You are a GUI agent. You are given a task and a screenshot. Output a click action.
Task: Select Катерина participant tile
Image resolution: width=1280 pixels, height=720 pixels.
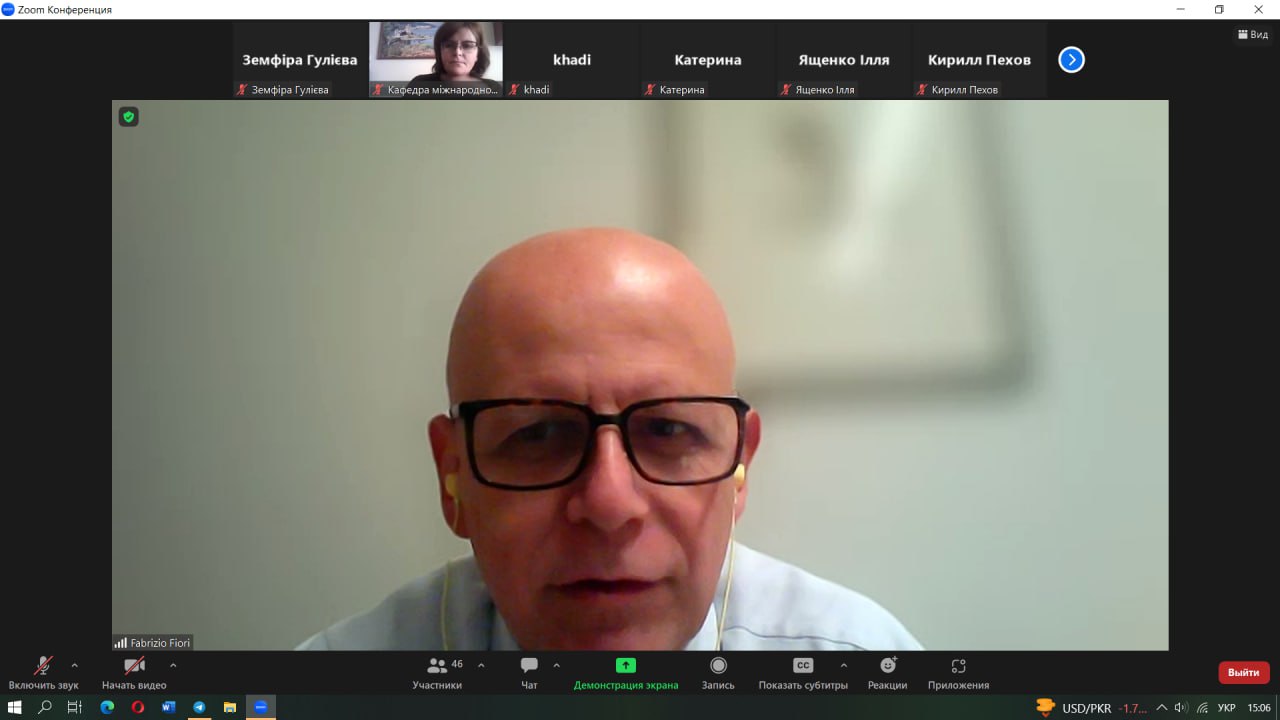pos(708,60)
